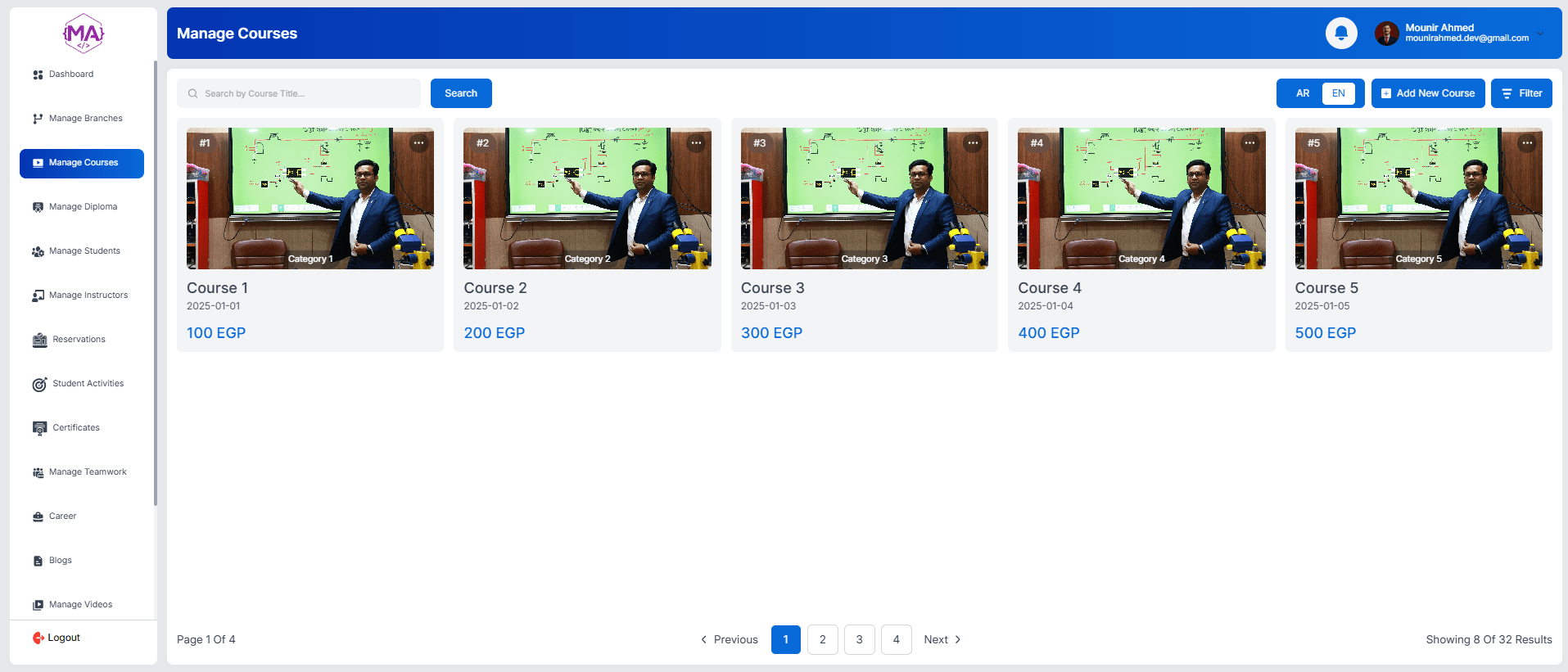
Task: Open Manage Videos page
Action: pyautogui.click(x=82, y=605)
